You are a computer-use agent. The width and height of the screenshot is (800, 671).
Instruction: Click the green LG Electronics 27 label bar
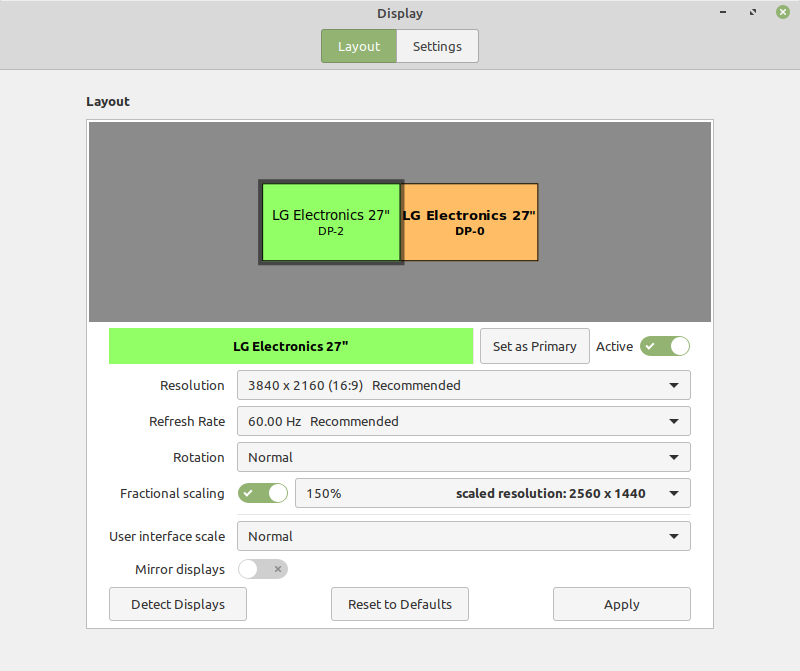pos(290,345)
